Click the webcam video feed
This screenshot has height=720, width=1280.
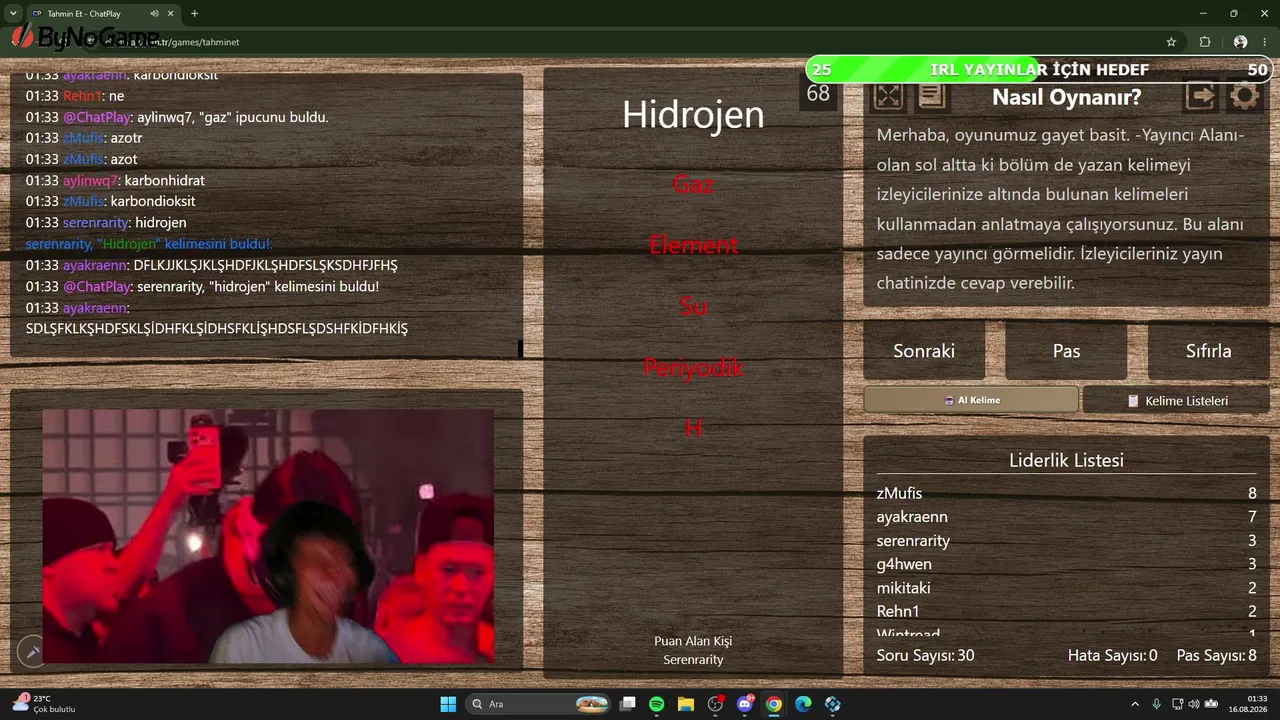[x=268, y=536]
